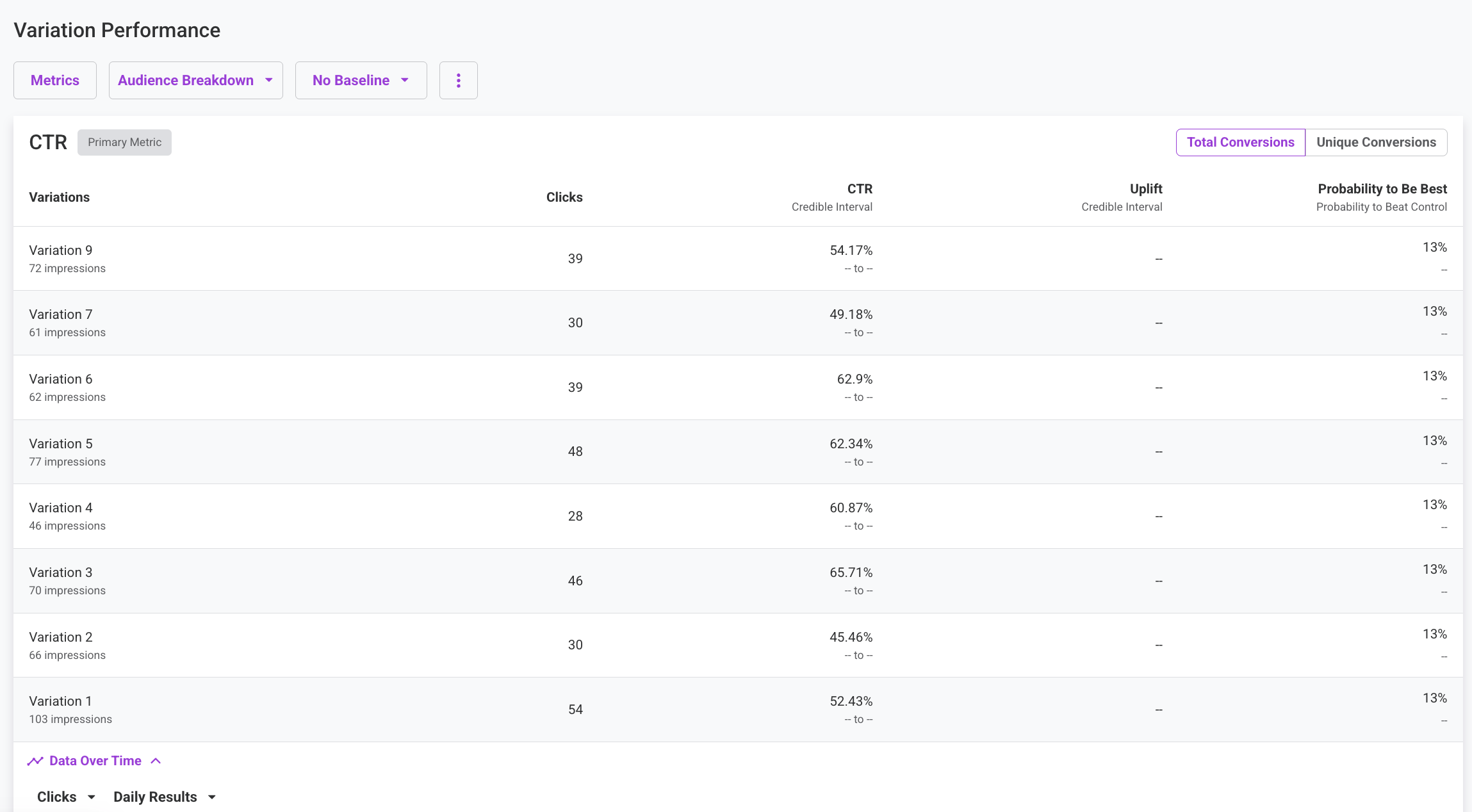Select the Variation 7 row name
Viewport: 1472px width, 812px height.
point(61,314)
